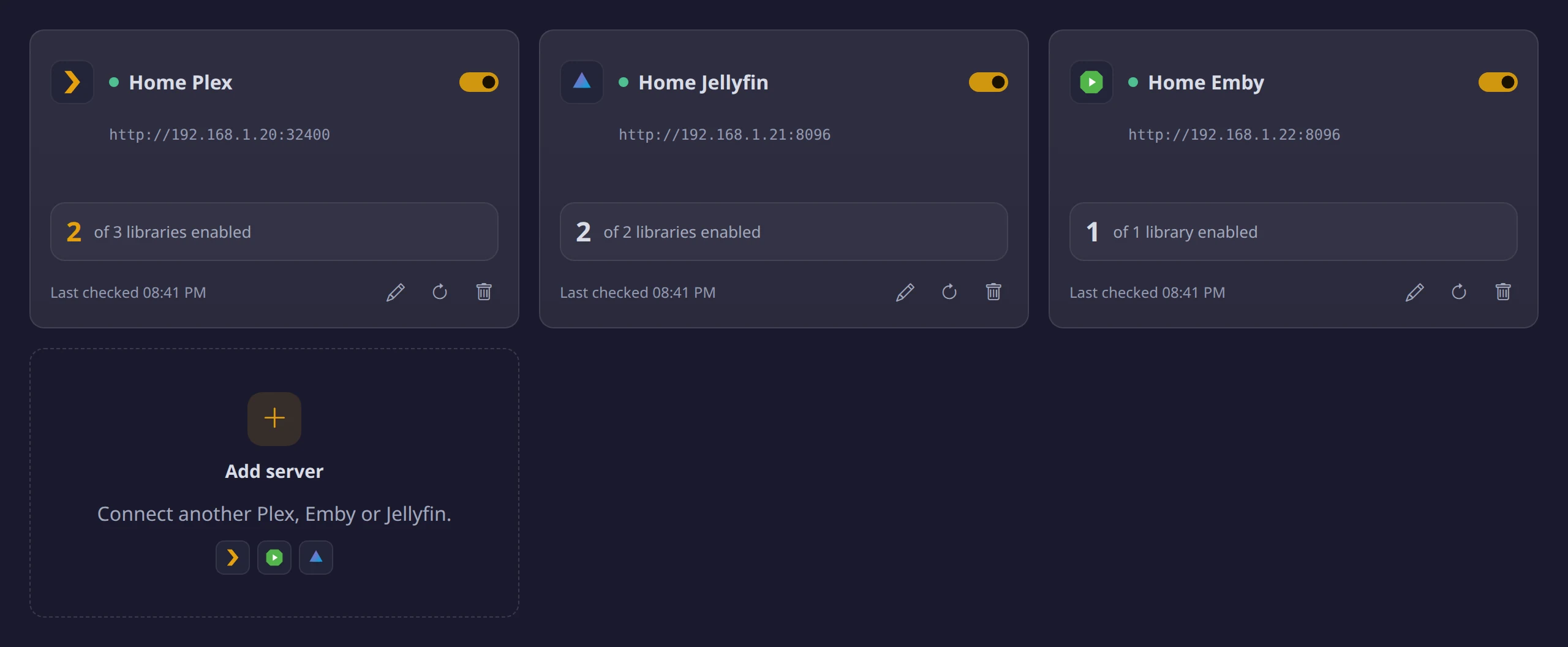Delete the Home Plex server
Image resolution: width=1568 pixels, height=647 pixels.
[484, 292]
